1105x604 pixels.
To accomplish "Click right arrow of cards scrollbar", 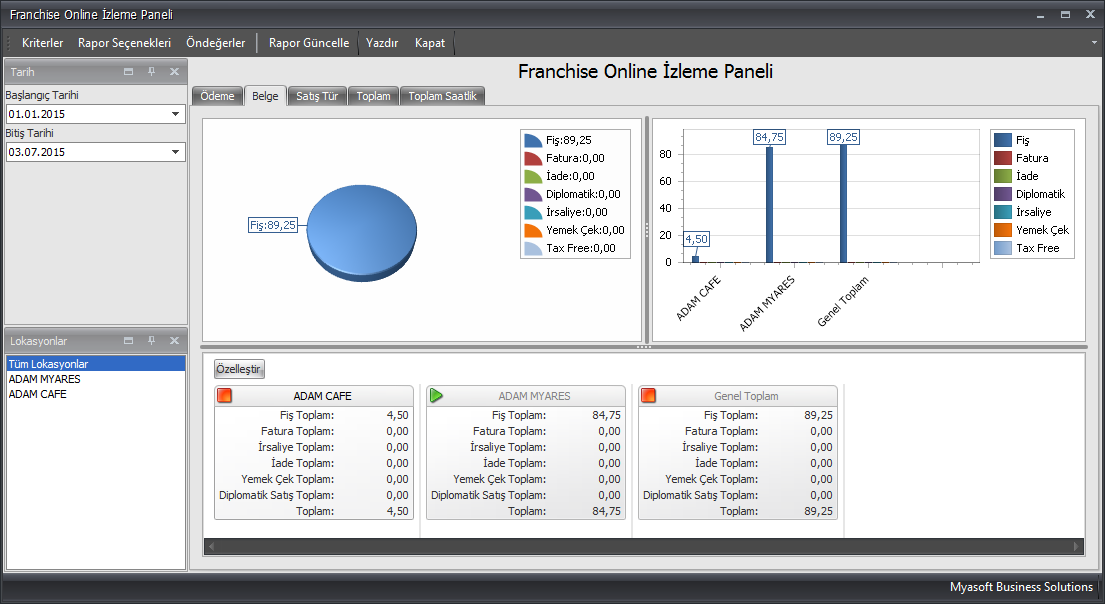I will tap(1076, 546).
